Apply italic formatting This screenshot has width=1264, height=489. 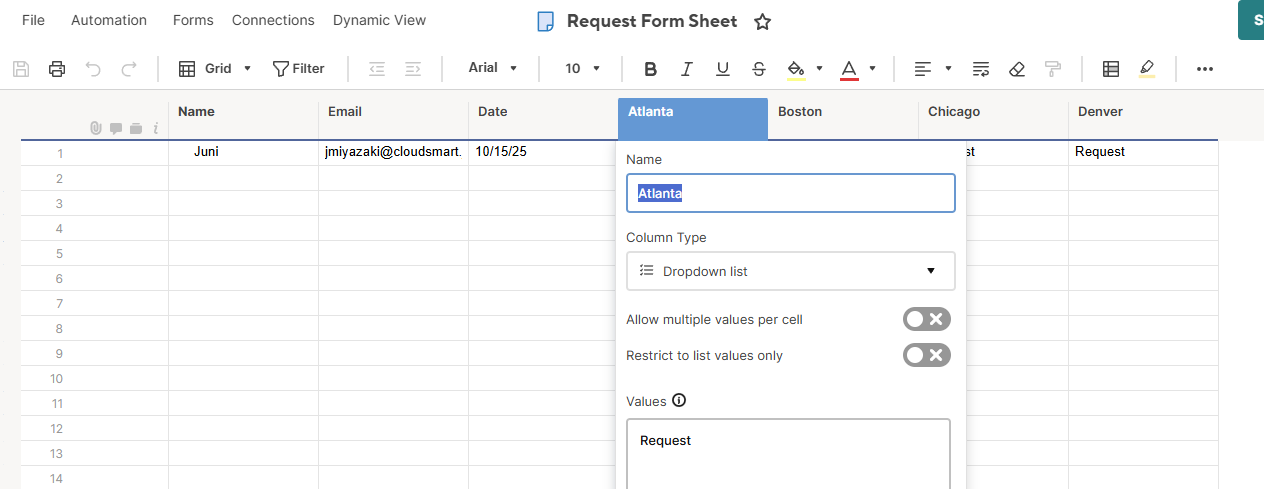pos(686,69)
